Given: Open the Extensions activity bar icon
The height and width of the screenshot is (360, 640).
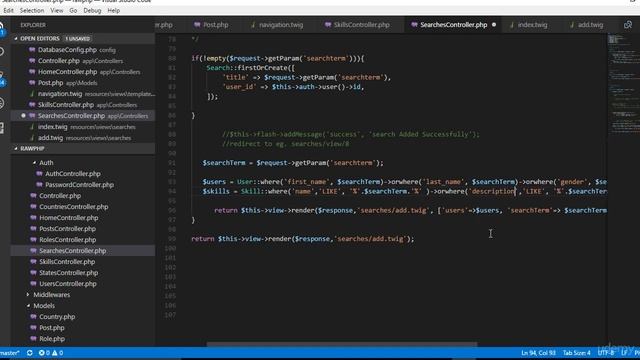Looking at the screenshot, I should pyautogui.click(x=2, y=128).
